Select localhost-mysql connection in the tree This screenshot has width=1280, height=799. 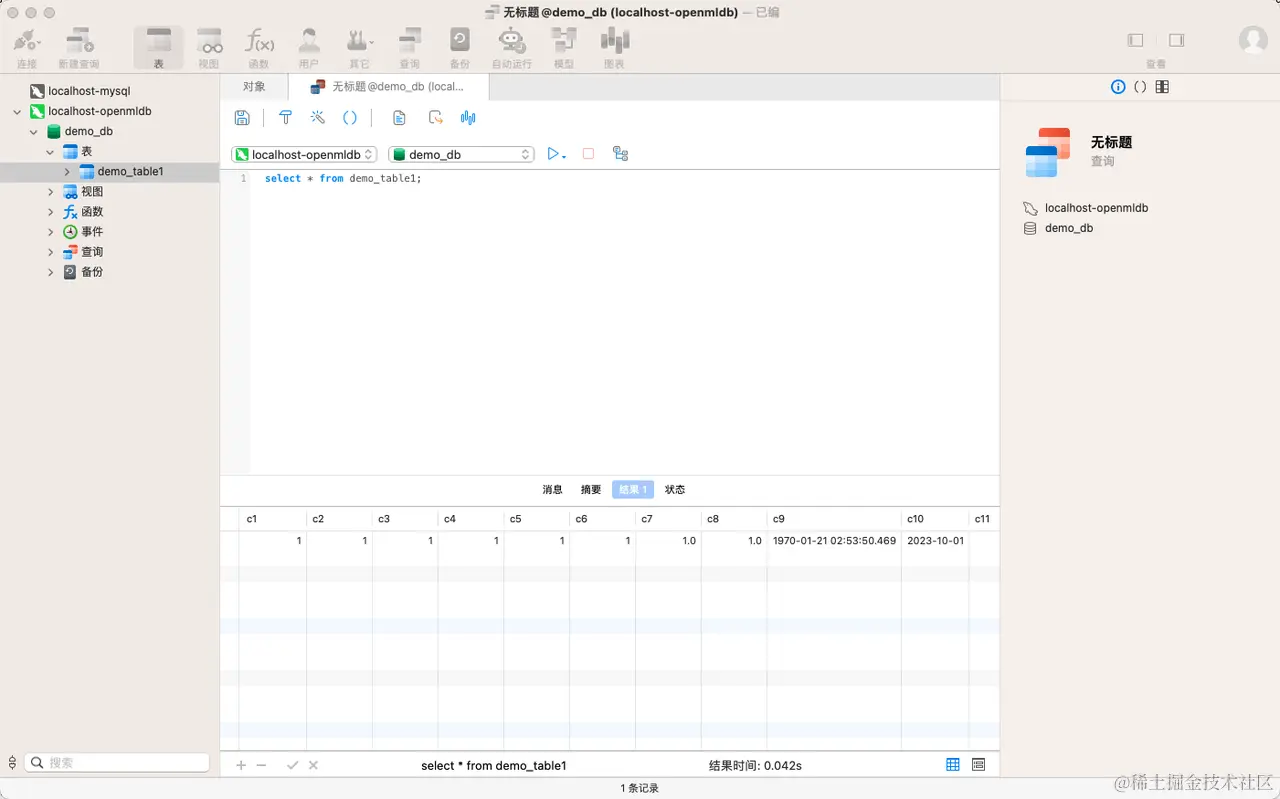click(x=89, y=91)
